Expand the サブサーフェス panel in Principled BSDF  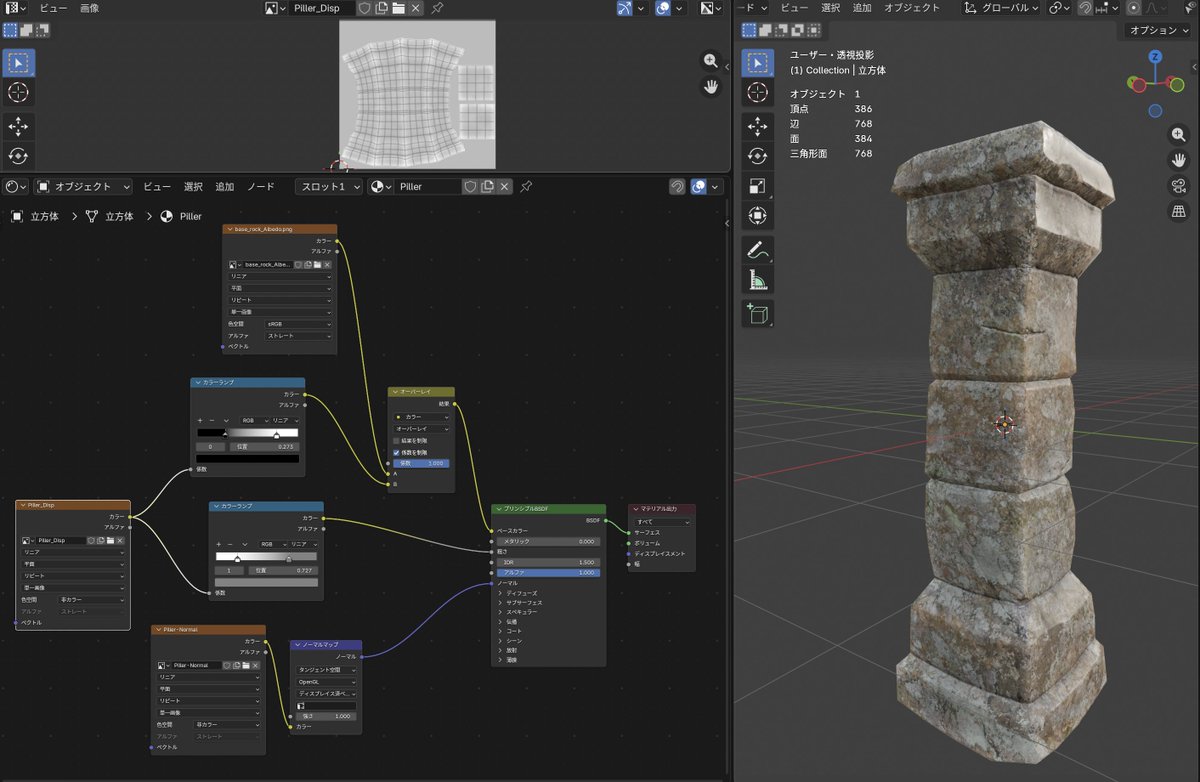click(x=524, y=603)
